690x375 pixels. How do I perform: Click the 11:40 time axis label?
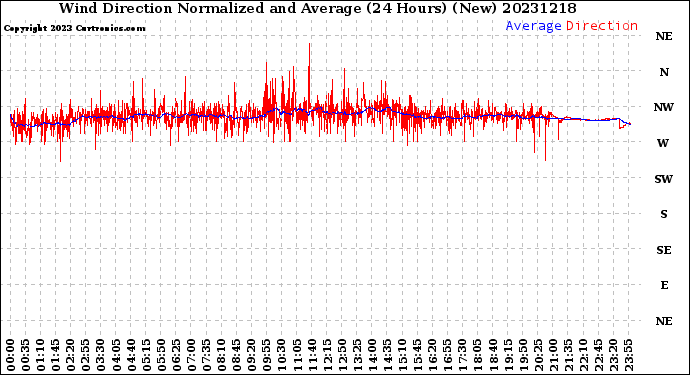tap(312, 355)
